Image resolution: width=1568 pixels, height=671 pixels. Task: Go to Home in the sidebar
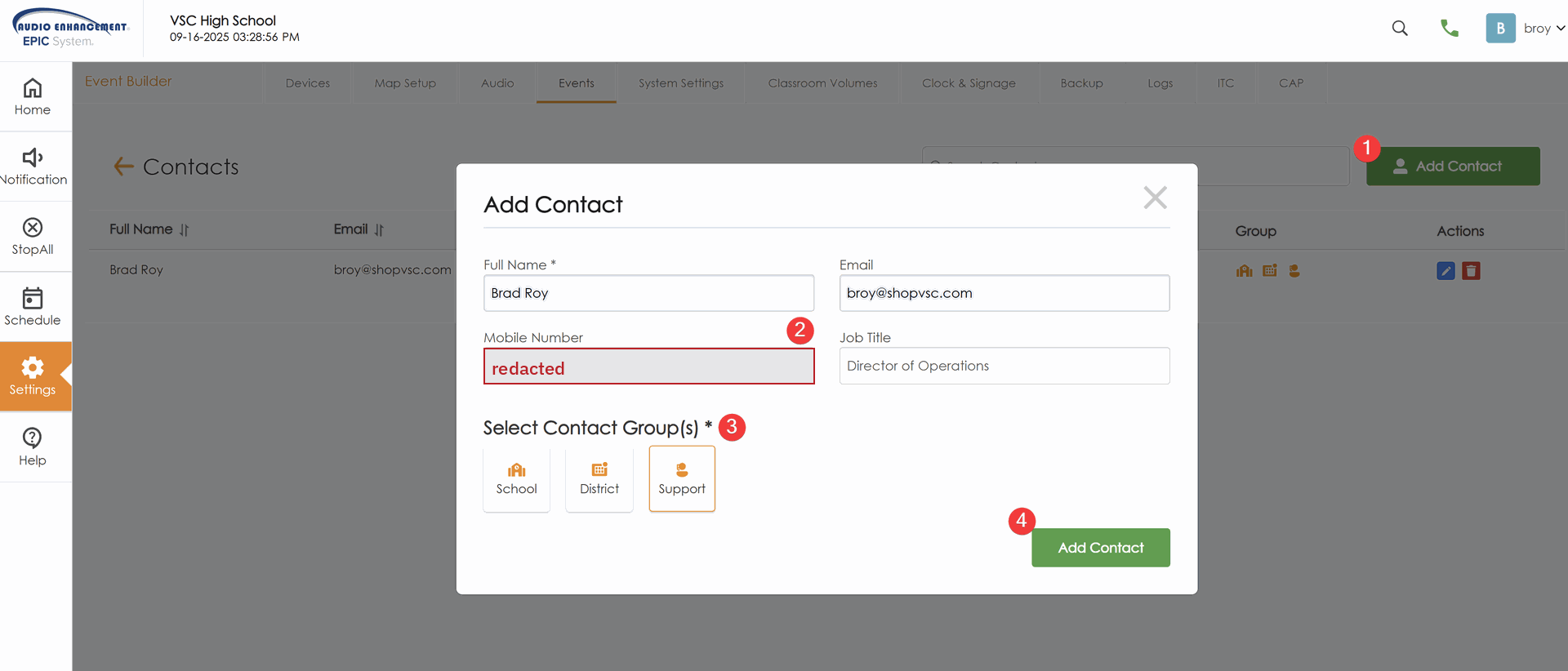click(x=33, y=96)
